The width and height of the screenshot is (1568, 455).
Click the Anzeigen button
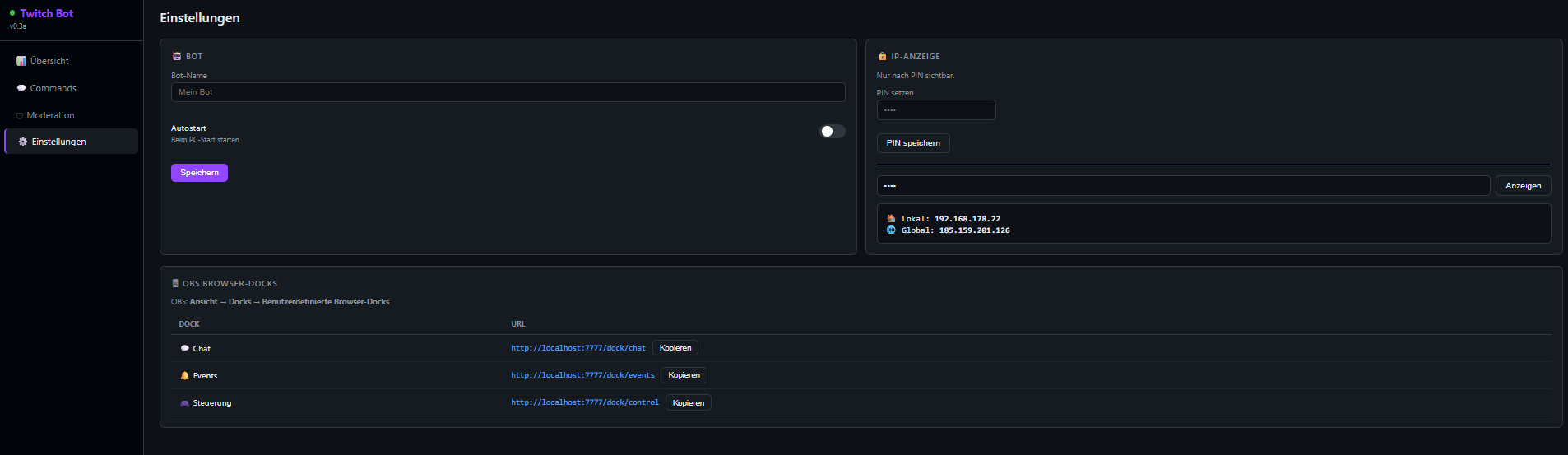coord(1523,186)
